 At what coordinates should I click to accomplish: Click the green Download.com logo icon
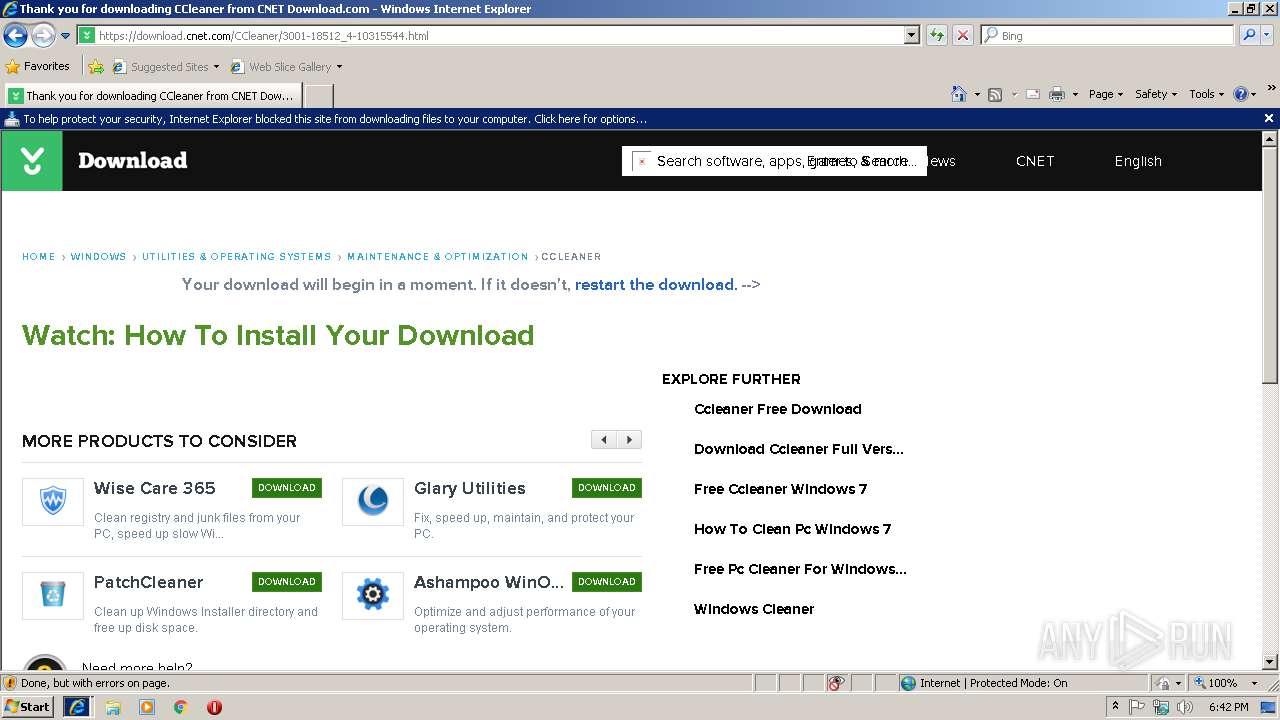[32, 160]
